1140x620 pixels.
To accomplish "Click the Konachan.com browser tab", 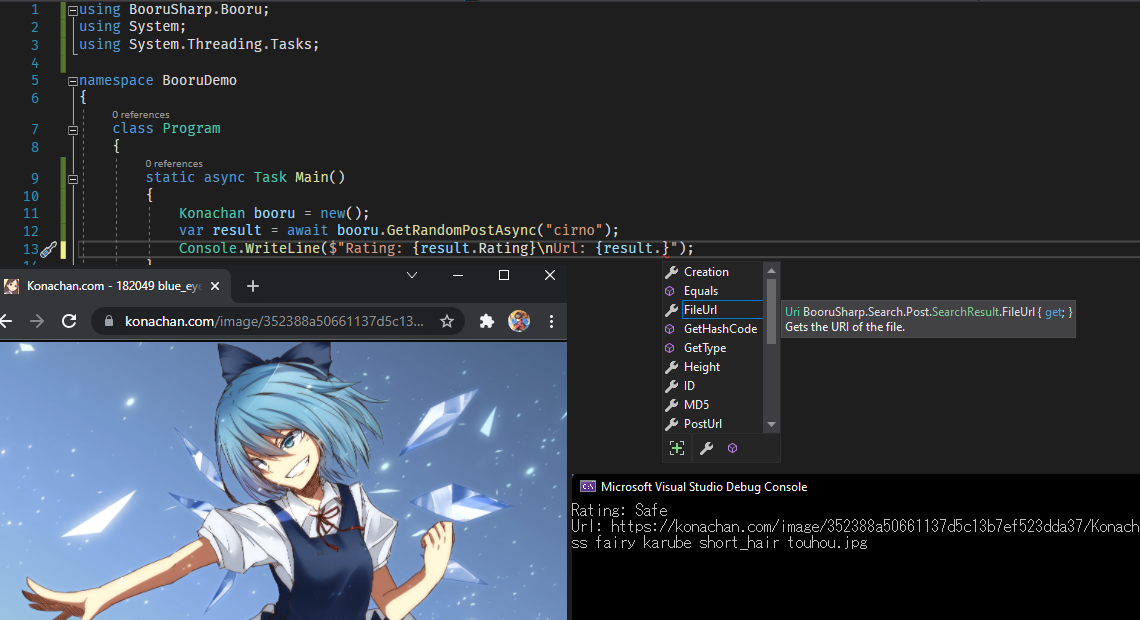I will coord(113,286).
